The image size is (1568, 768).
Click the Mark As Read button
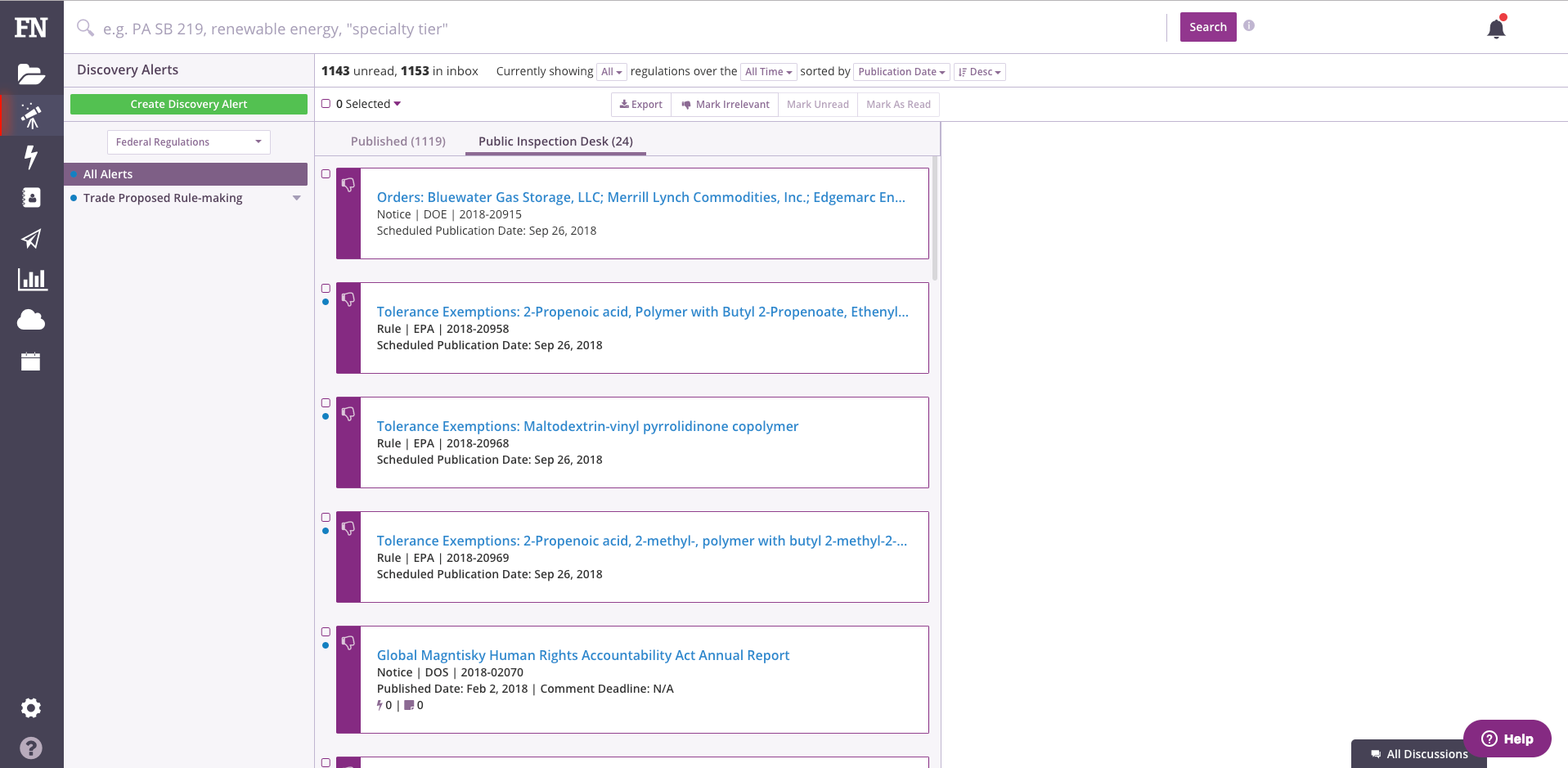pyautogui.click(x=898, y=105)
